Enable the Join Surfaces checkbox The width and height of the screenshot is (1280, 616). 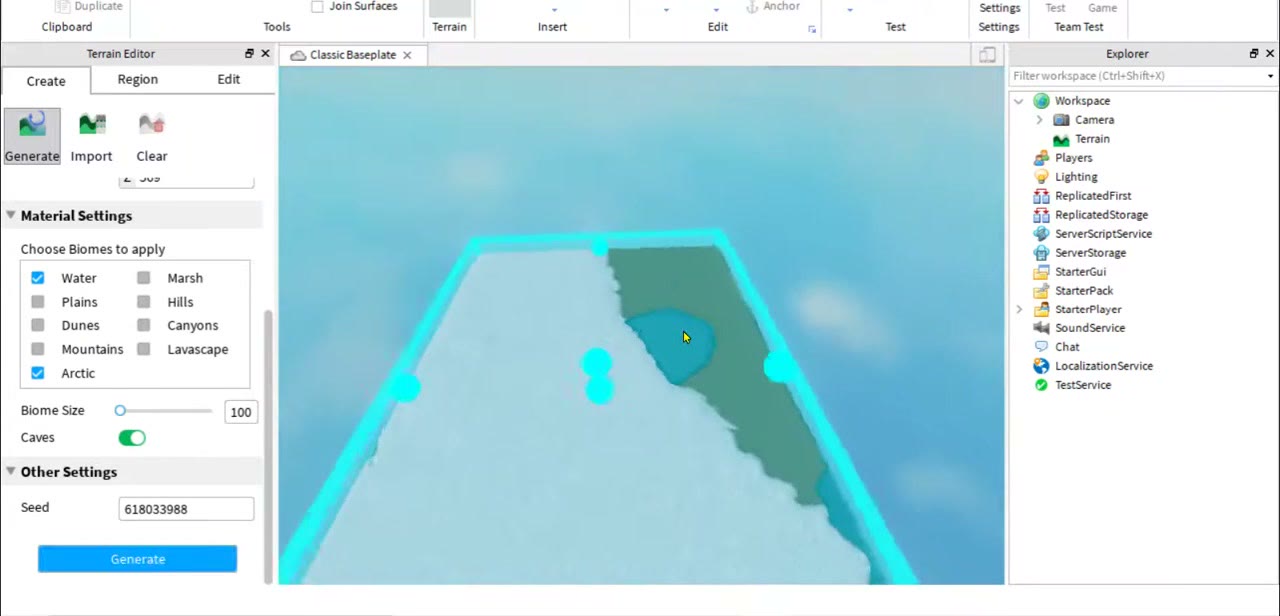pos(317,7)
